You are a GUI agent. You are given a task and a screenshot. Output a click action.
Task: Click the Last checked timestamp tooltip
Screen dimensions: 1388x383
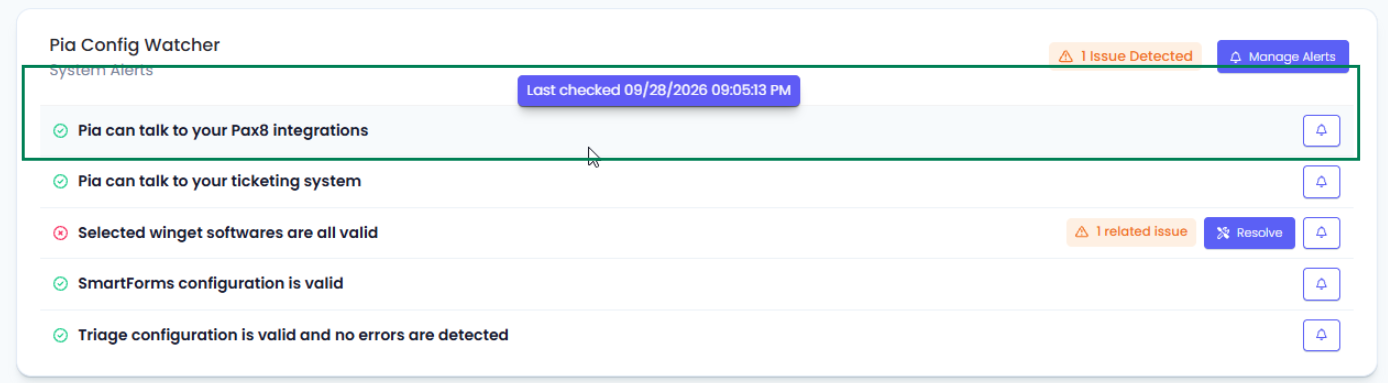(658, 90)
